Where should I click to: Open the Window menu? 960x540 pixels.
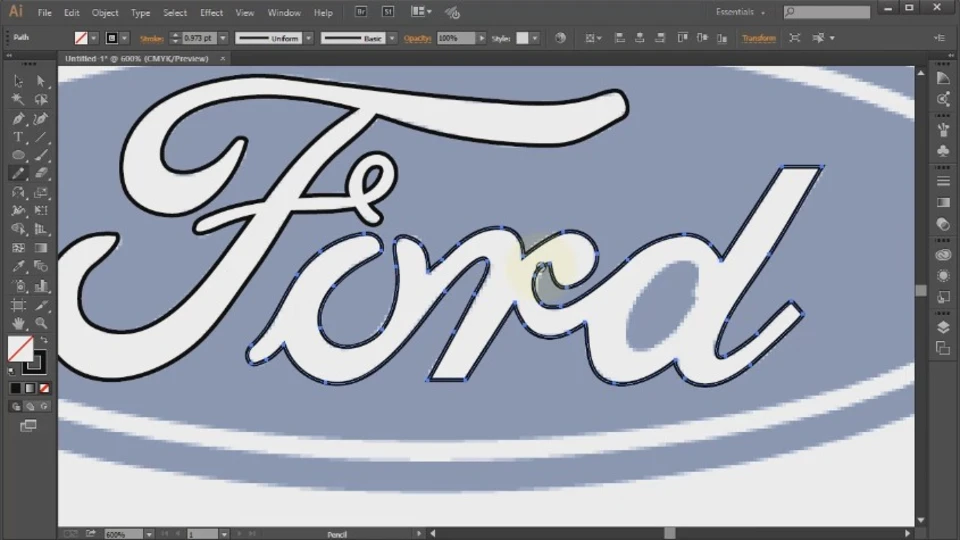coord(284,12)
